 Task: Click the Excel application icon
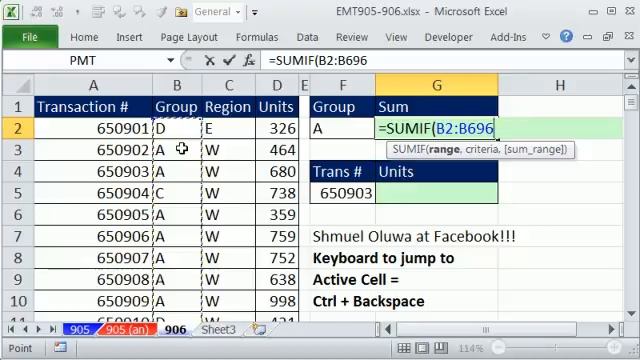coord(11,12)
